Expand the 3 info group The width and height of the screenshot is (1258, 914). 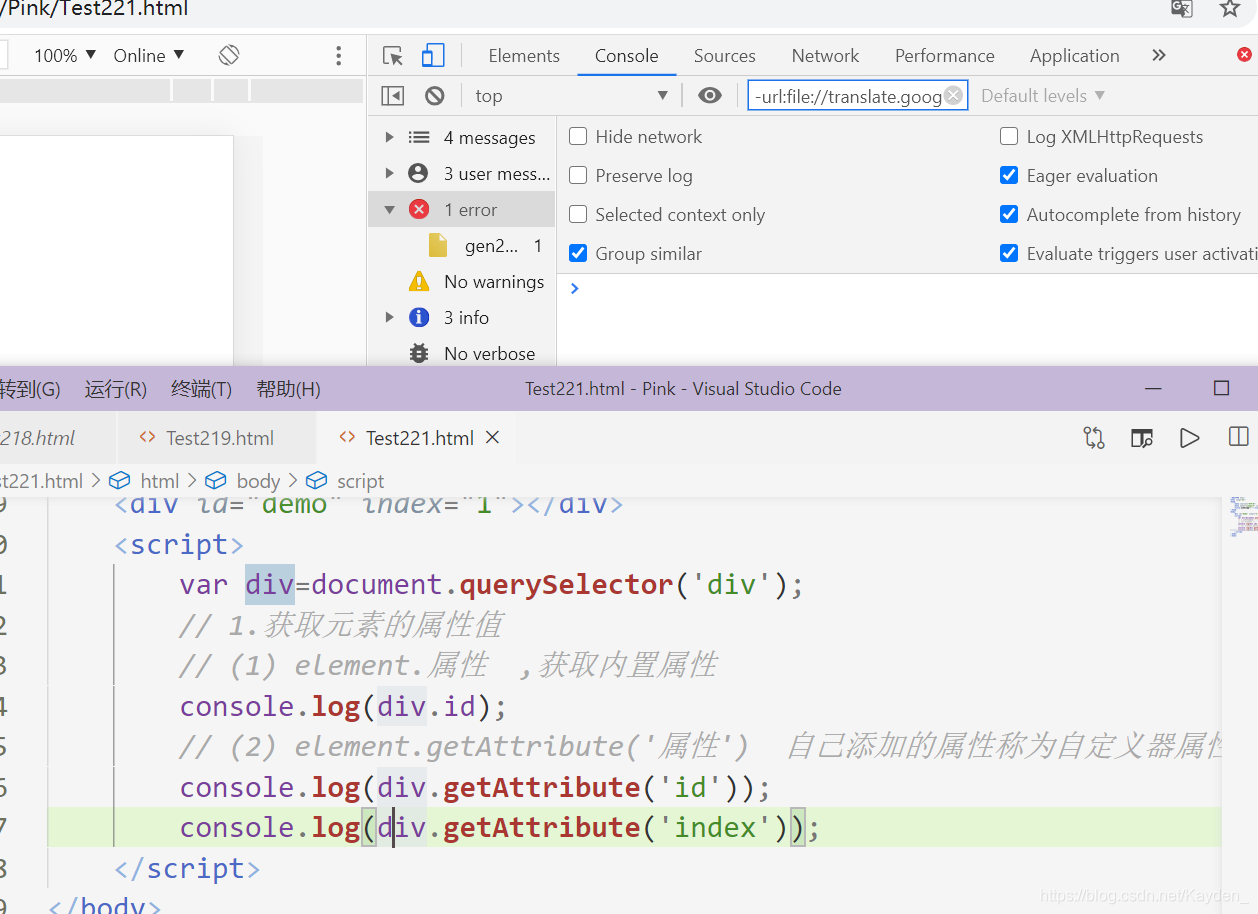(x=390, y=318)
